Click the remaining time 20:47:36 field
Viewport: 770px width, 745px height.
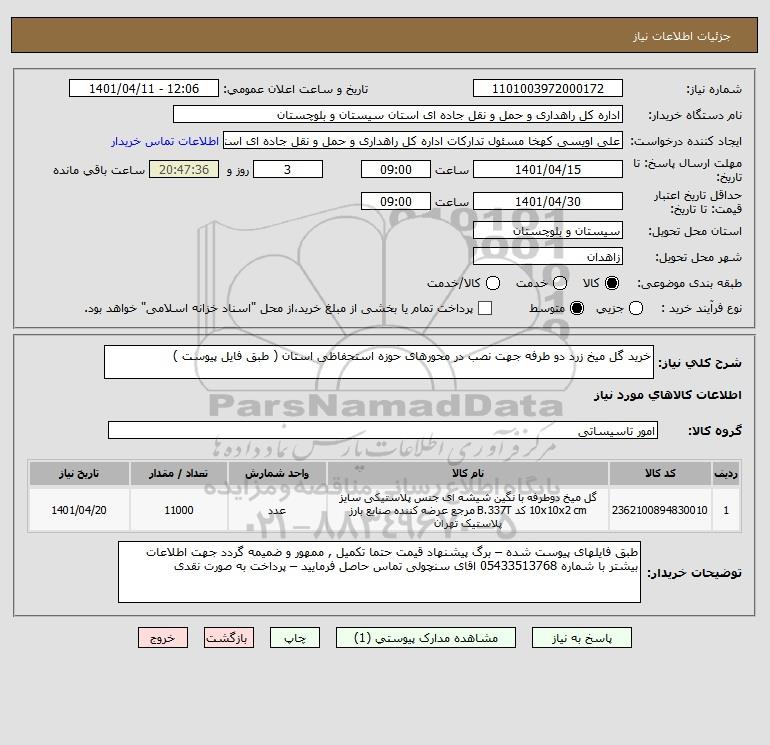[x=184, y=169]
